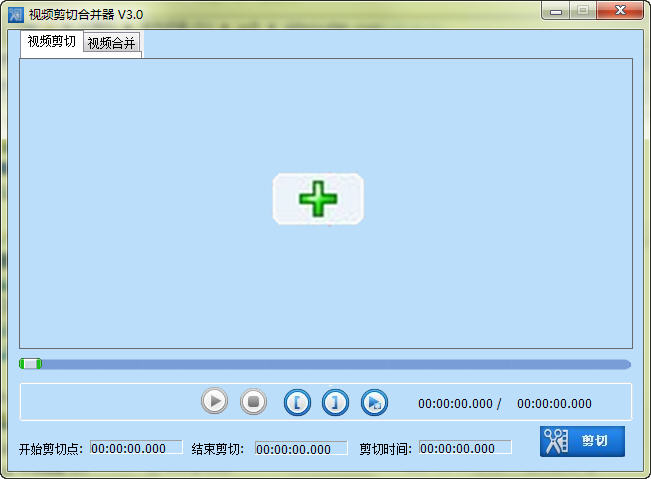Image resolution: width=651 pixels, height=479 pixels.
Task: Switch to the 视频合并 tab
Action: (x=111, y=42)
